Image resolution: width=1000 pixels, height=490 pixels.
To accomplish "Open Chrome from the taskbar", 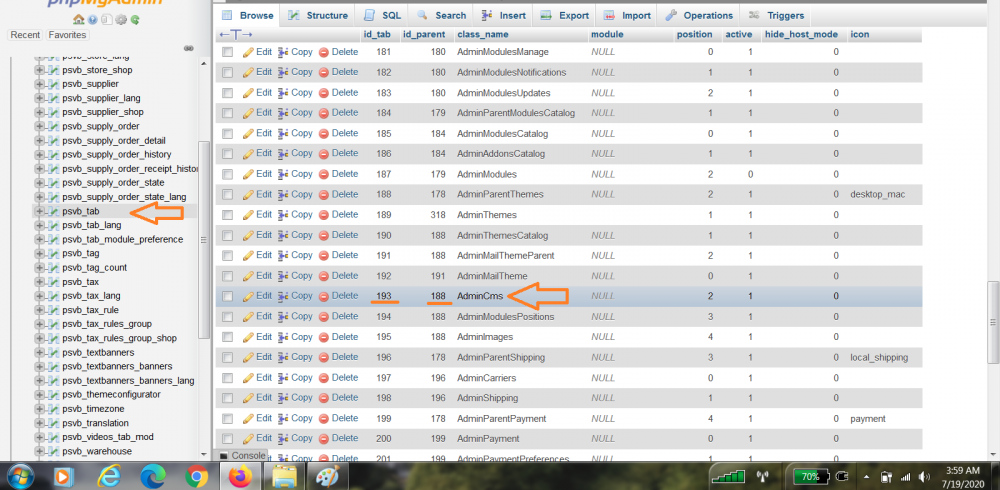I will pyautogui.click(x=196, y=476).
